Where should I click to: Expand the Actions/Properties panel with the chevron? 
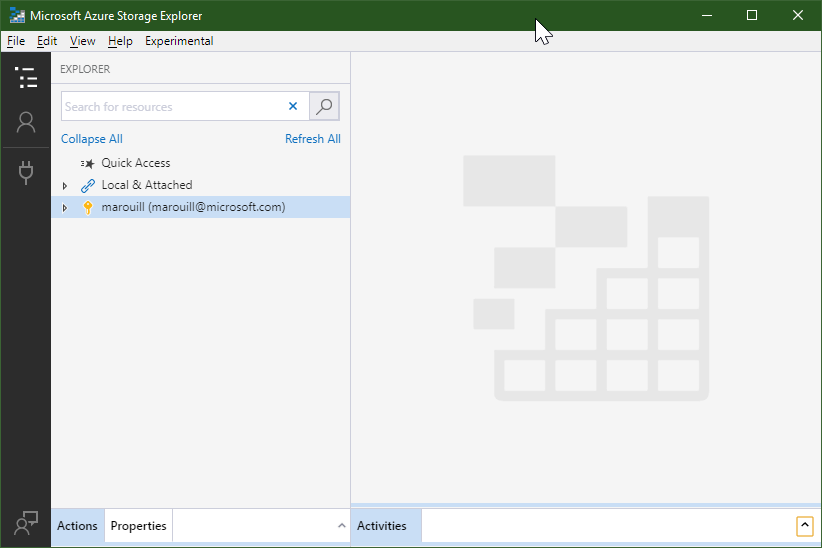point(341,525)
